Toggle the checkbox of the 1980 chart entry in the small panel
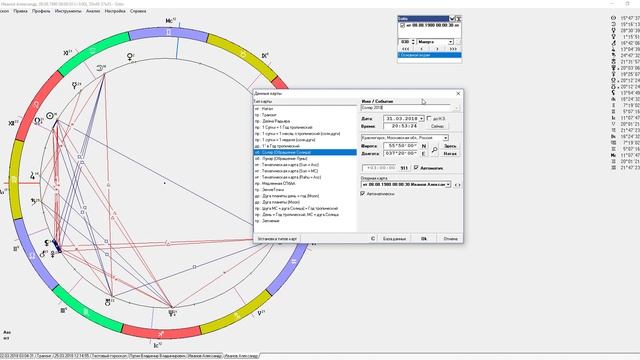Viewport: 640px width, 360px height. (x=402, y=25)
